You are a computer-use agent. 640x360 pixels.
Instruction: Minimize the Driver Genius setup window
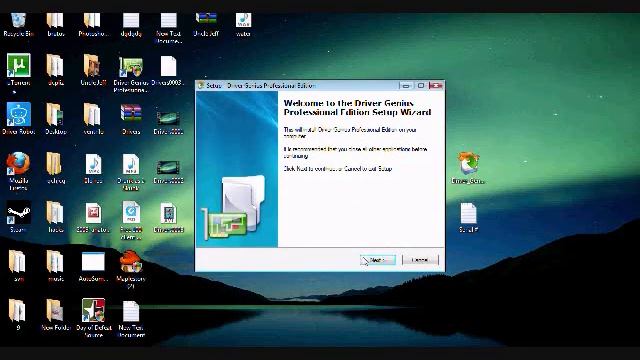pyautogui.click(x=406, y=85)
